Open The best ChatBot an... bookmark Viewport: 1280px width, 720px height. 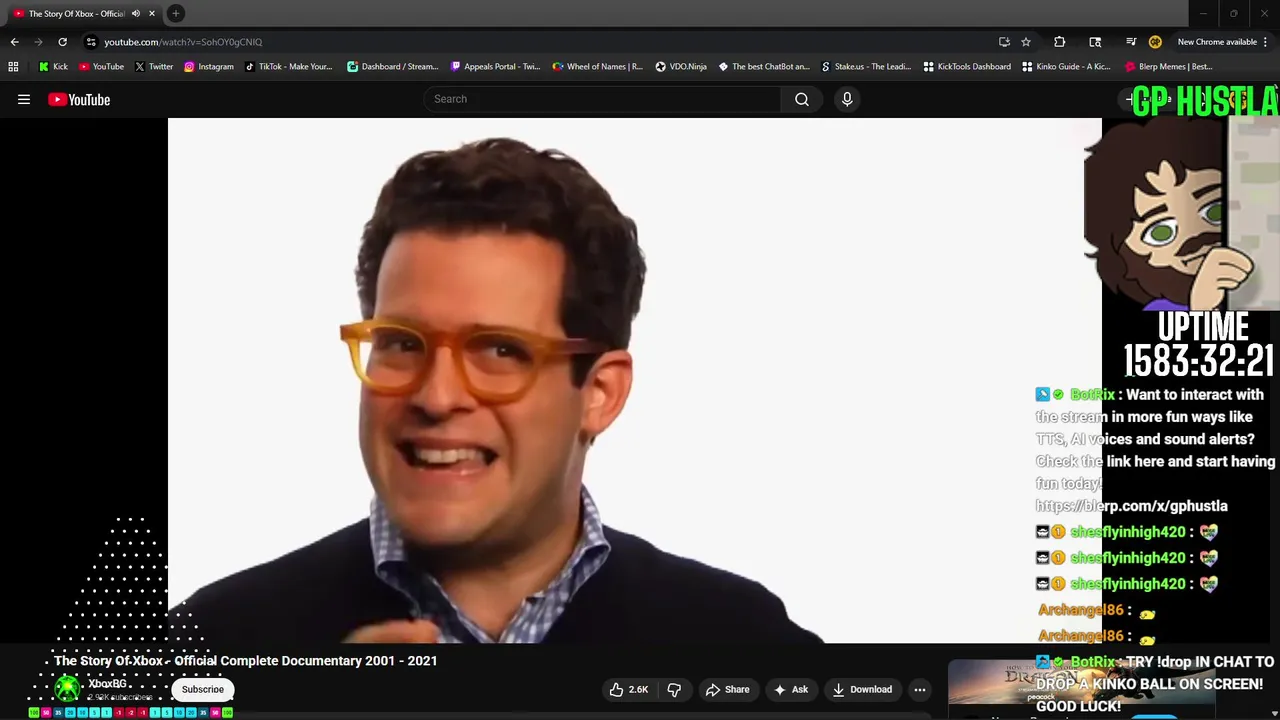point(764,67)
